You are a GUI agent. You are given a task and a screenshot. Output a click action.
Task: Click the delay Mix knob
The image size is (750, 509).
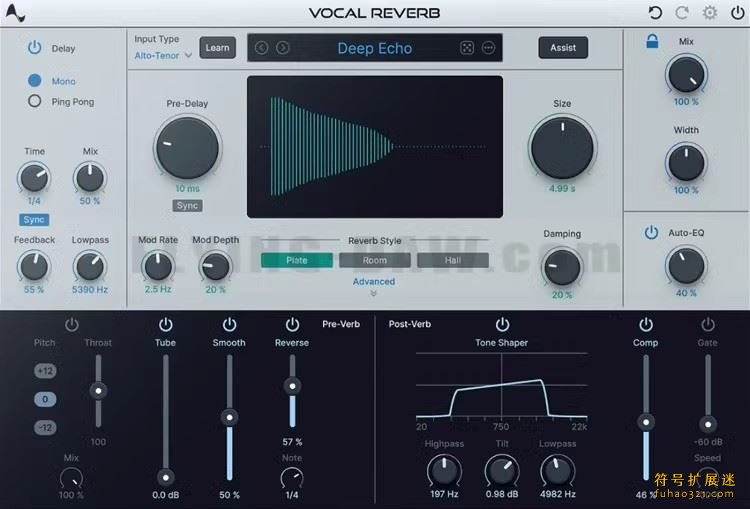pyautogui.click(x=90, y=178)
